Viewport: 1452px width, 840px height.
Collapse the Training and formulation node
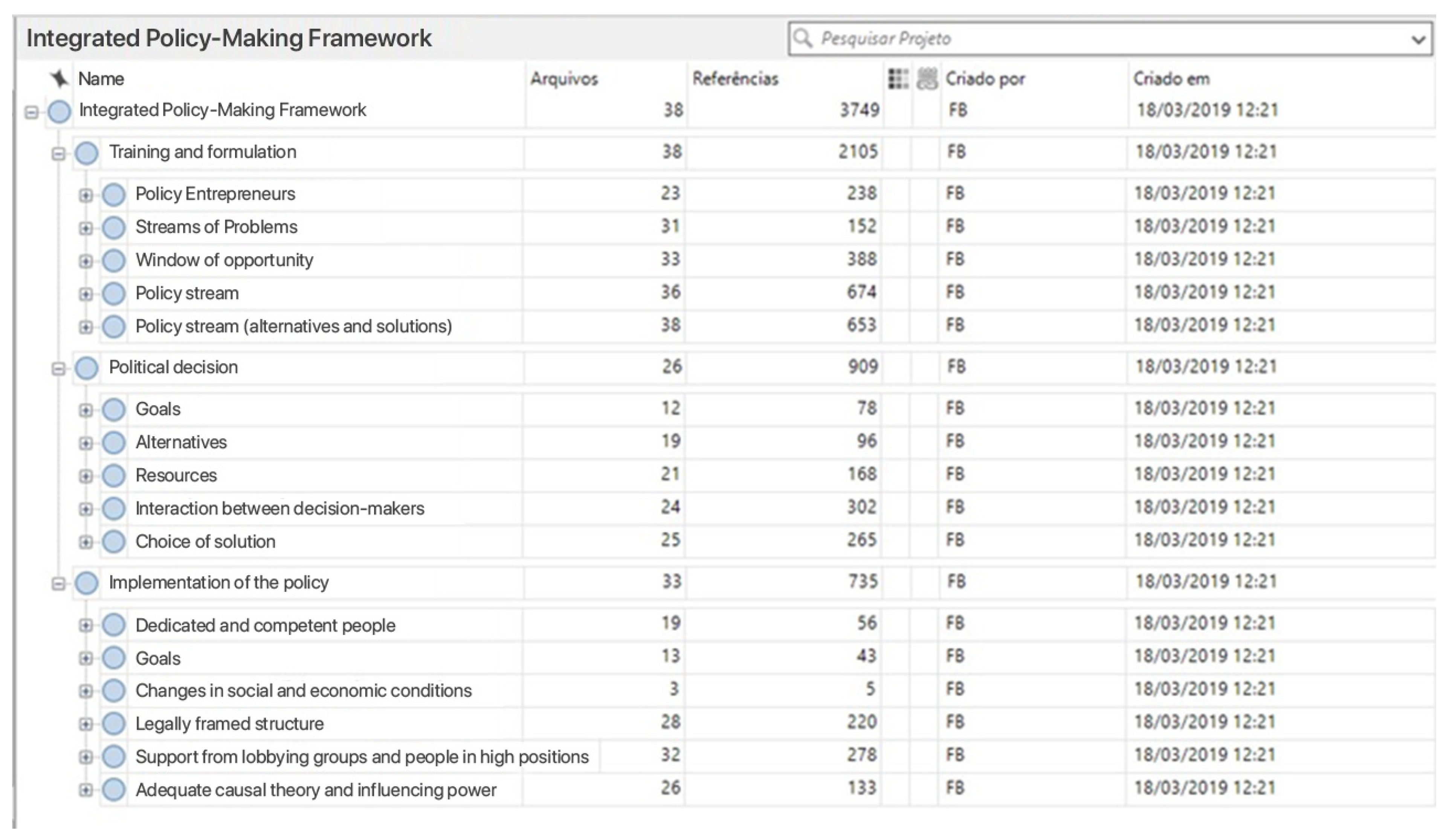coord(58,154)
